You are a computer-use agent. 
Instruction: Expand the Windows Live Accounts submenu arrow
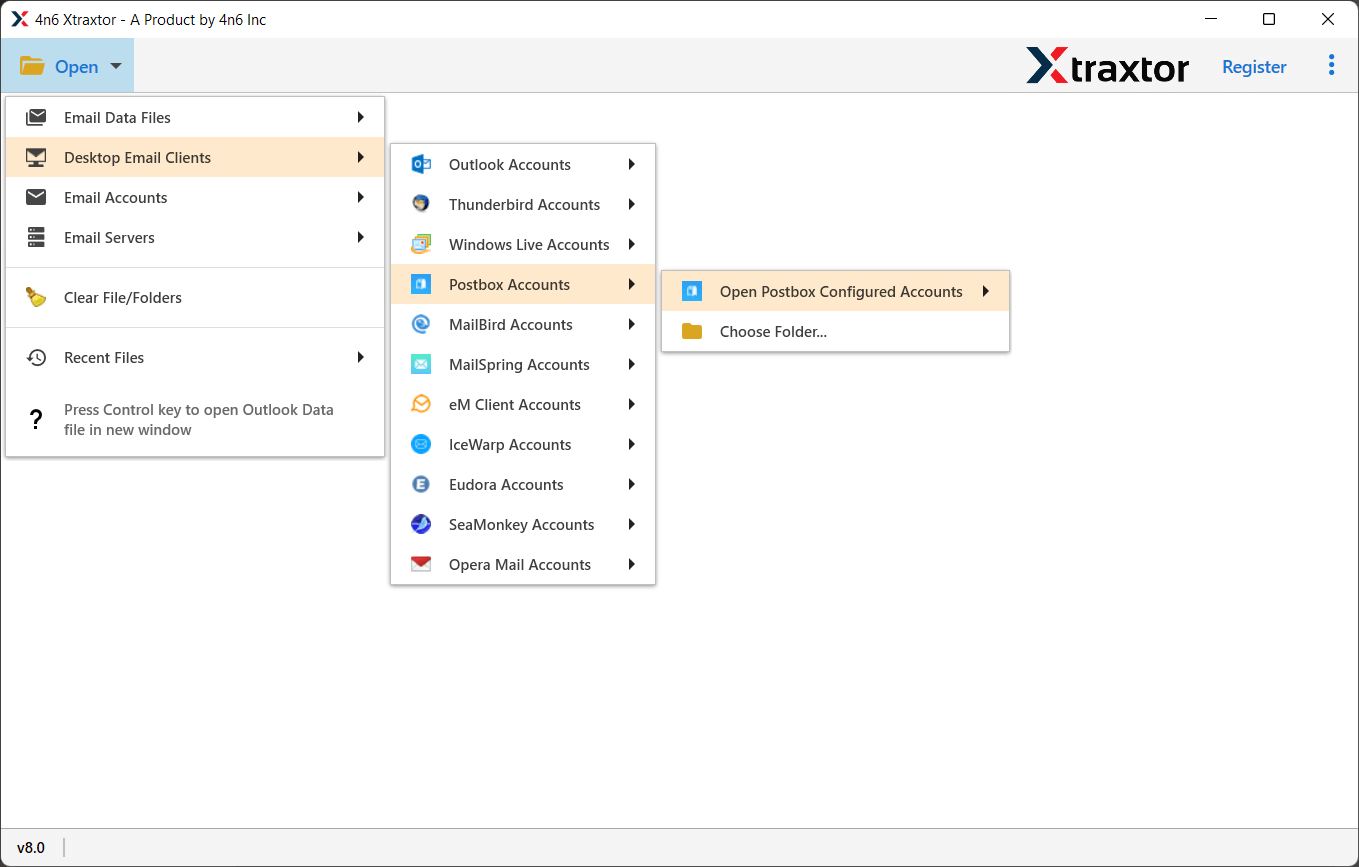631,244
